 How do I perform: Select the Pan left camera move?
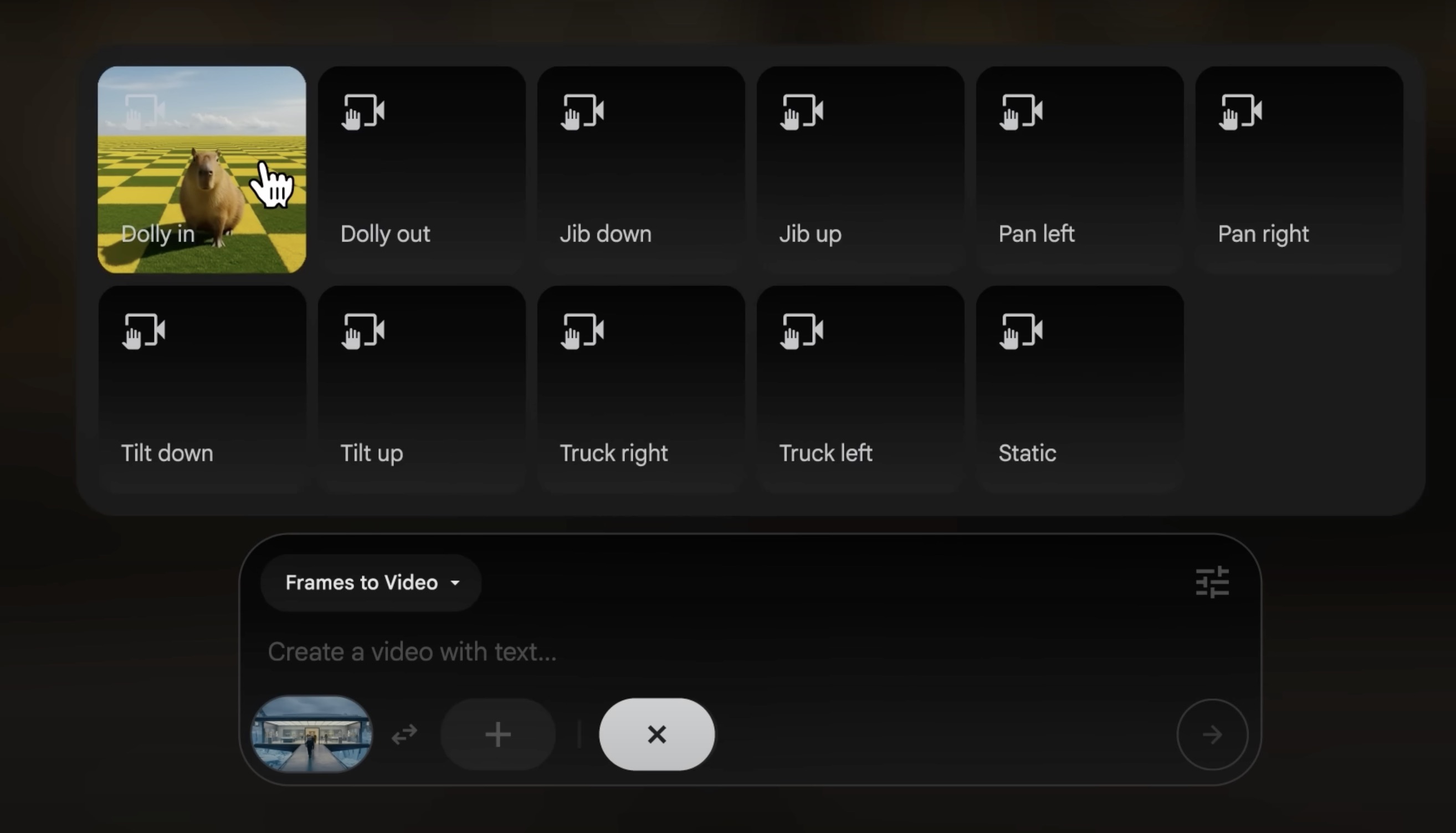pyautogui.click(x=1080, y=170)
